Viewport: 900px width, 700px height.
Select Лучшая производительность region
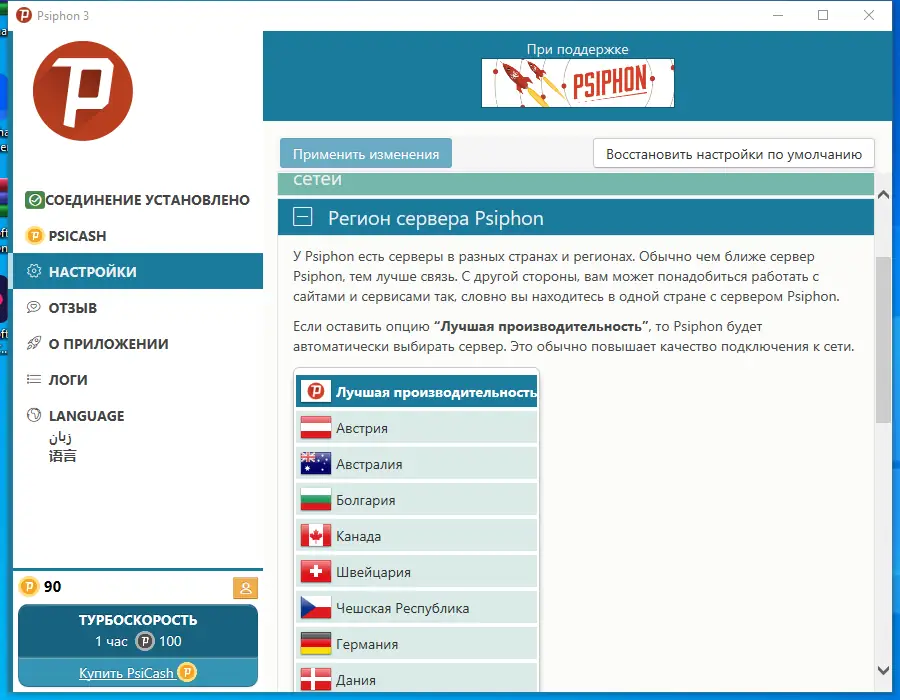(417, 391)
